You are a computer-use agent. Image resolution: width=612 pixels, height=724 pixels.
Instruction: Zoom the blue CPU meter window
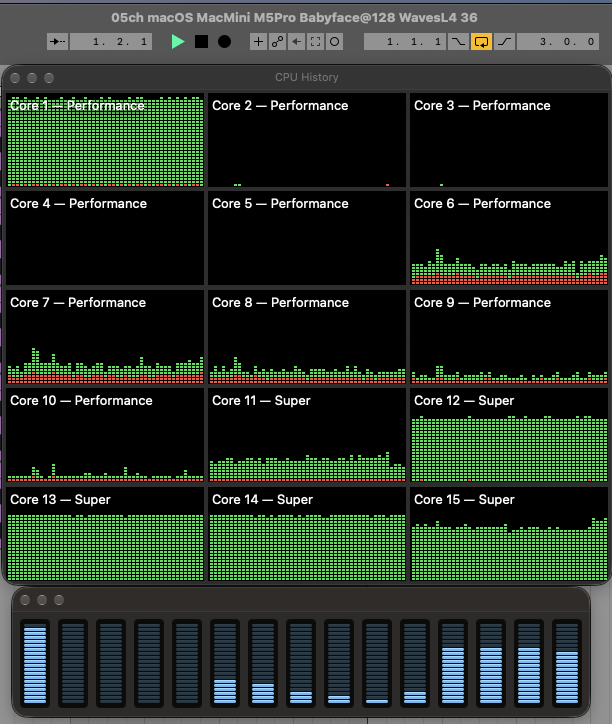[x=59, y=600]
